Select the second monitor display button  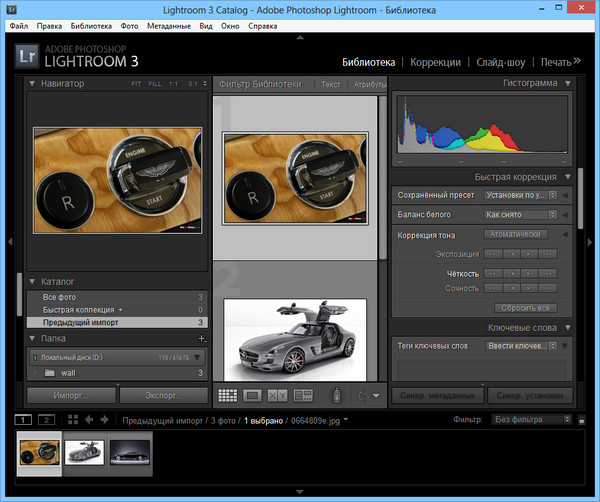point(46,421)
